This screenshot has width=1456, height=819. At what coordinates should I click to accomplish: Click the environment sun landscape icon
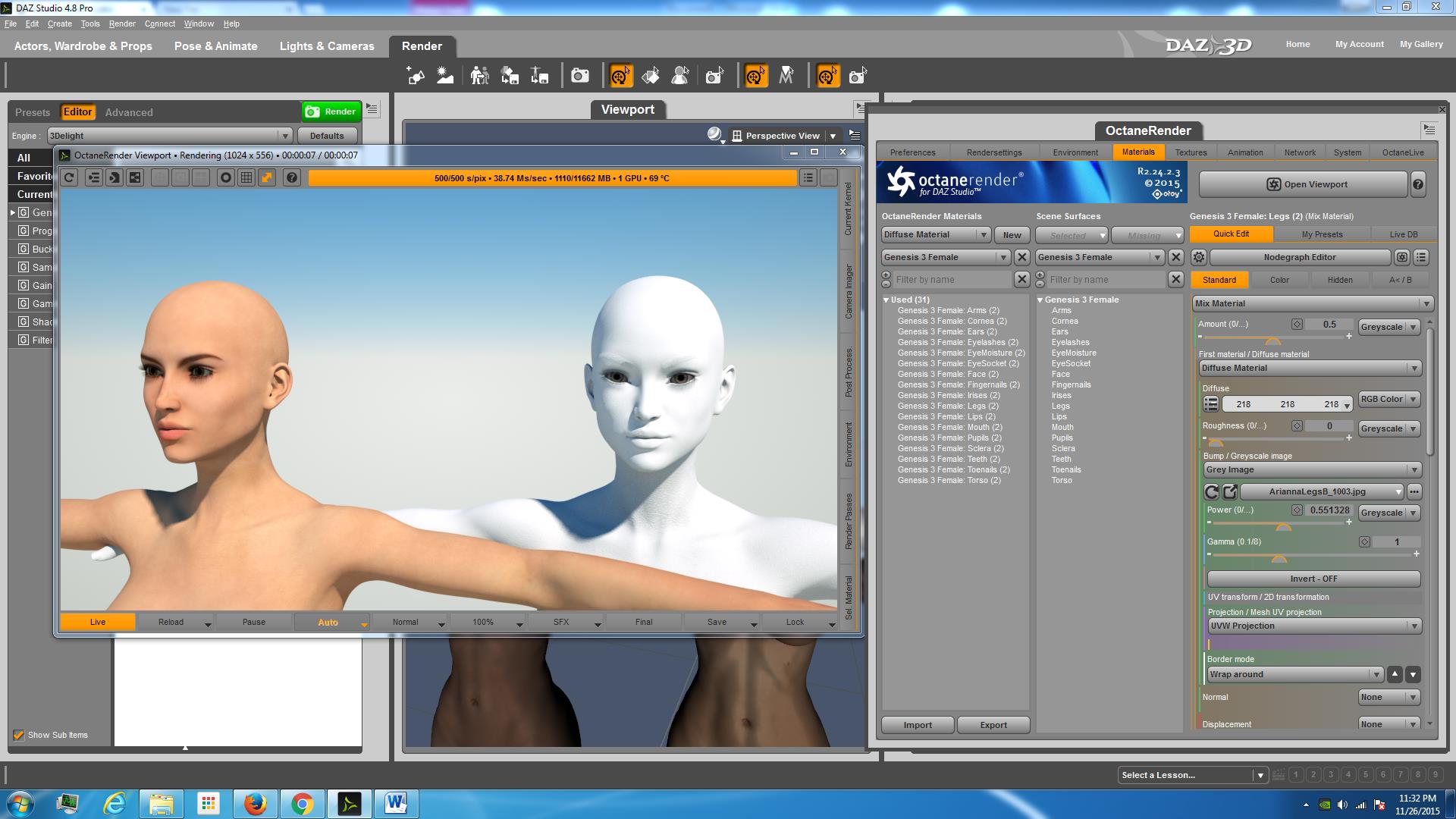[445, 76]
